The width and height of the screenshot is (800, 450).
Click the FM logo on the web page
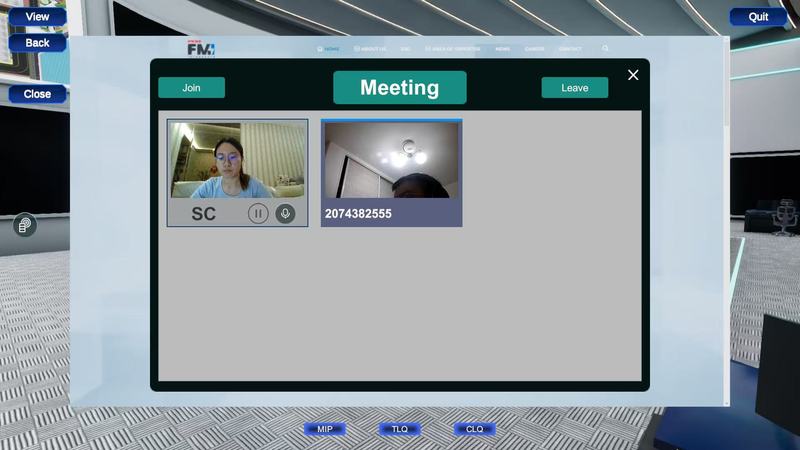click(x=201, y=49)
